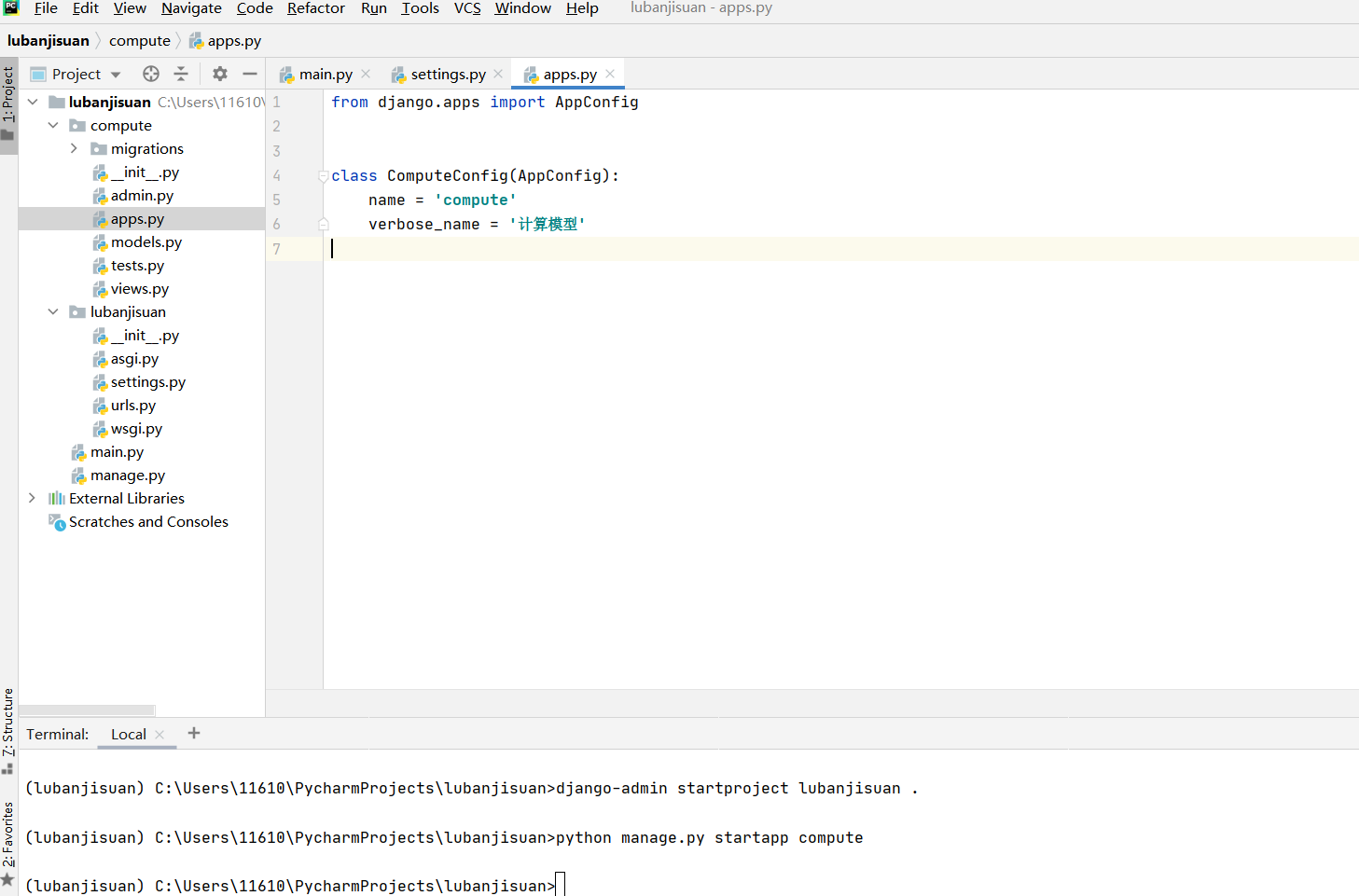Open the Navigate menu
Viewport: 1359px width, 896px height.
(x=191, y=8)
